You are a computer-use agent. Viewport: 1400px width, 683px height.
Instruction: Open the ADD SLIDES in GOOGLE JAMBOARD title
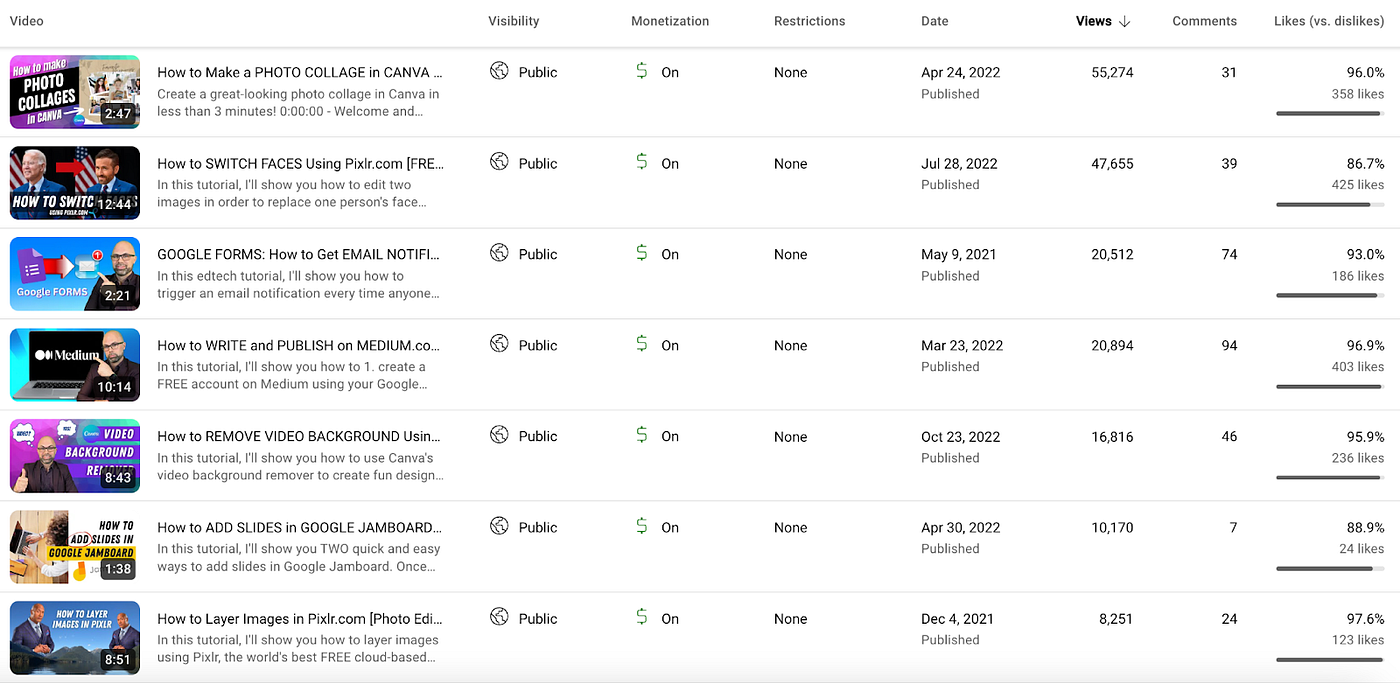pos(299,527)
